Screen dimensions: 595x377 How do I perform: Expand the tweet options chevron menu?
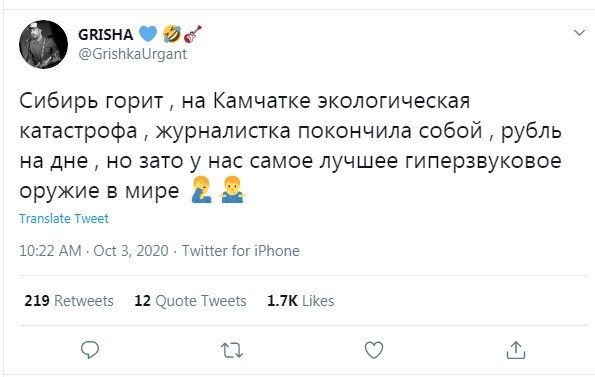(x=579, y=33)
